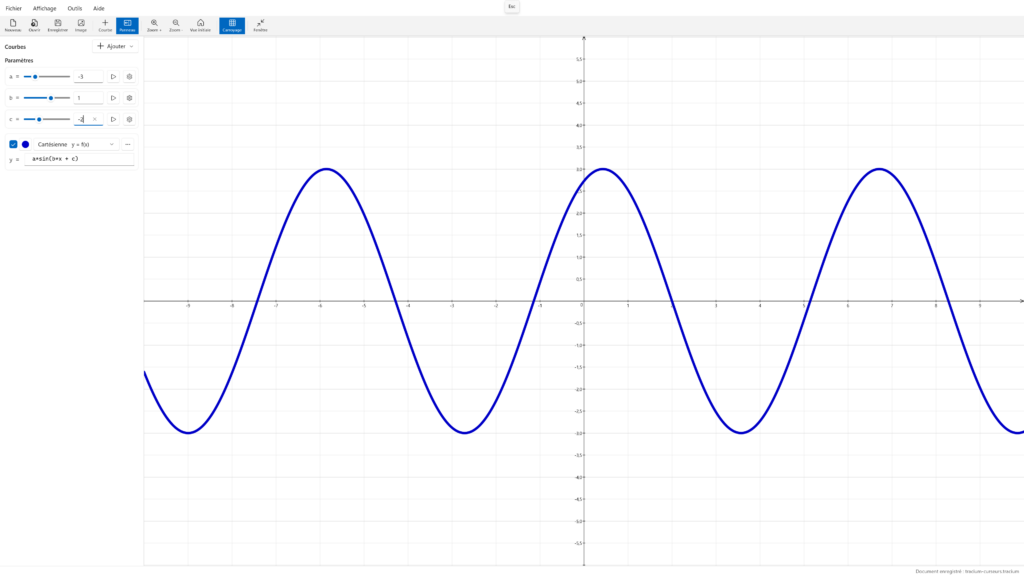This screenshot has height=576, width=1024.
Task: Zoom in with the Zoom + icon
Action: tap(154, 25)
